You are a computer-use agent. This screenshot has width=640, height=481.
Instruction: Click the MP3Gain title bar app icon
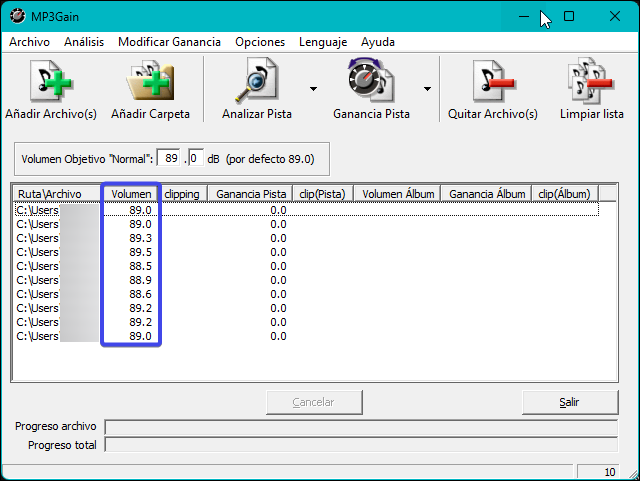coord(18,16)
